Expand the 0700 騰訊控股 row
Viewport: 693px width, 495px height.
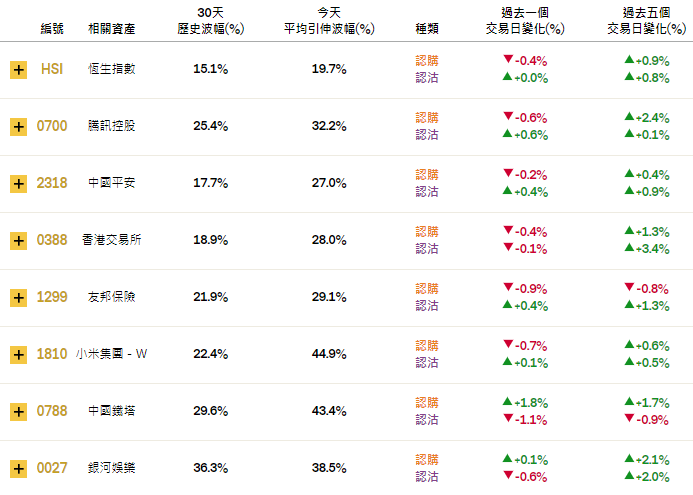(x=19, y=127)
